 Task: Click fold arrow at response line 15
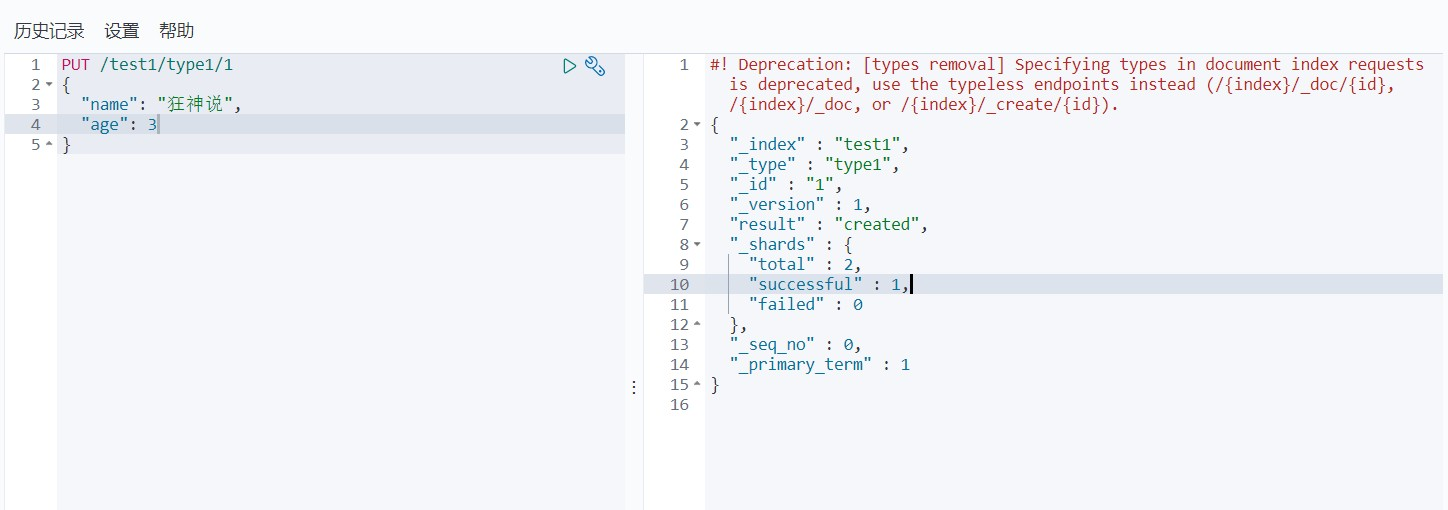click(698, 385)
